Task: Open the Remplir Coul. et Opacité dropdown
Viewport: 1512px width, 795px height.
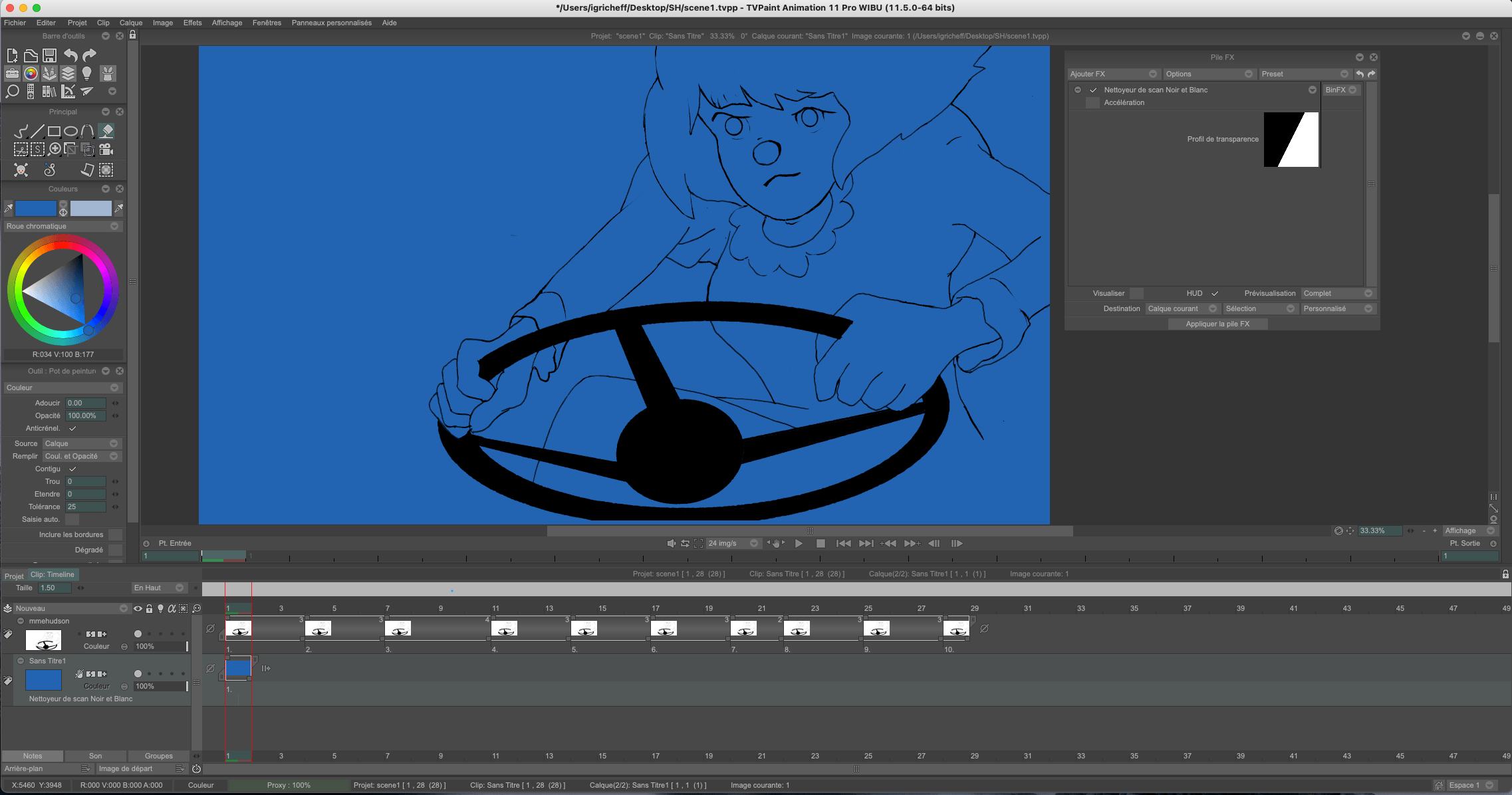Action: tap(81, 456)
